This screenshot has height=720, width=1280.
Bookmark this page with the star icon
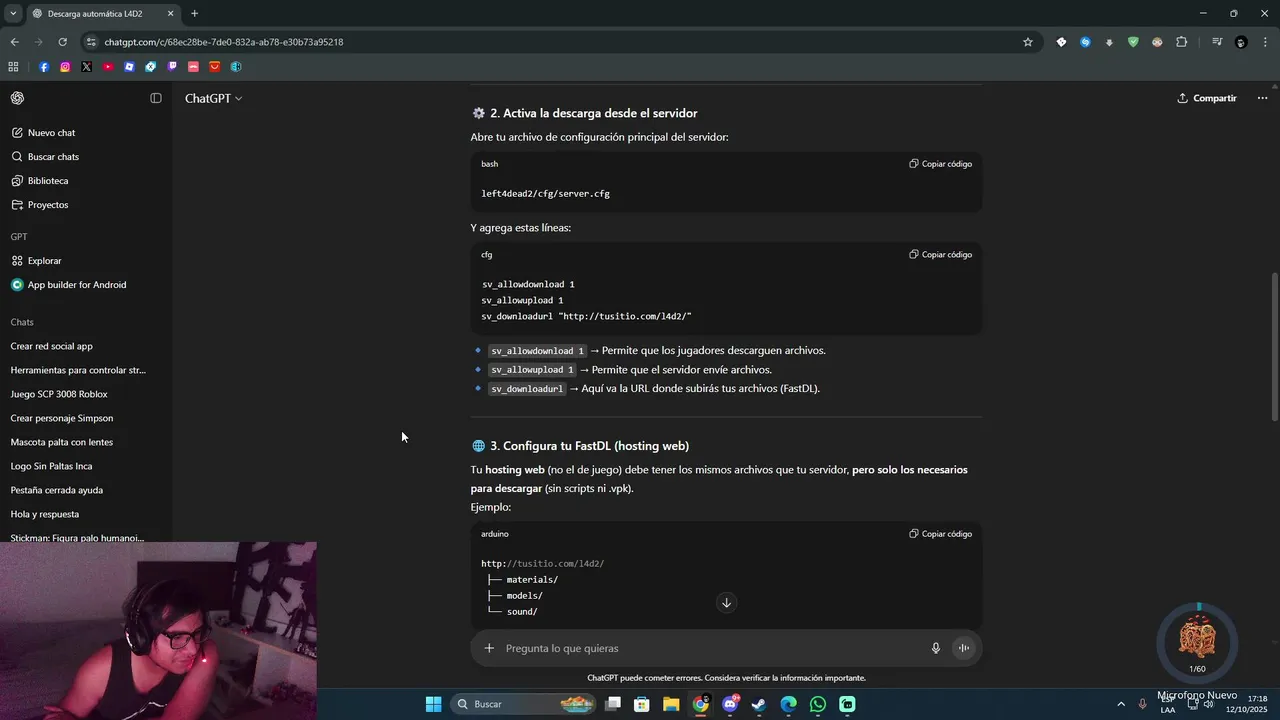click(1027, 42)
